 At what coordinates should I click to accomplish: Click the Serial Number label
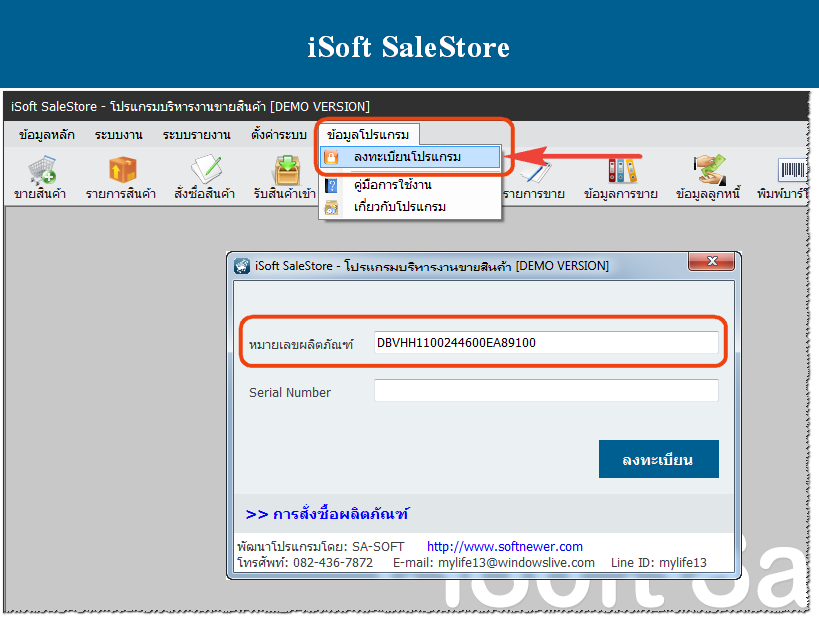[290, 393]
